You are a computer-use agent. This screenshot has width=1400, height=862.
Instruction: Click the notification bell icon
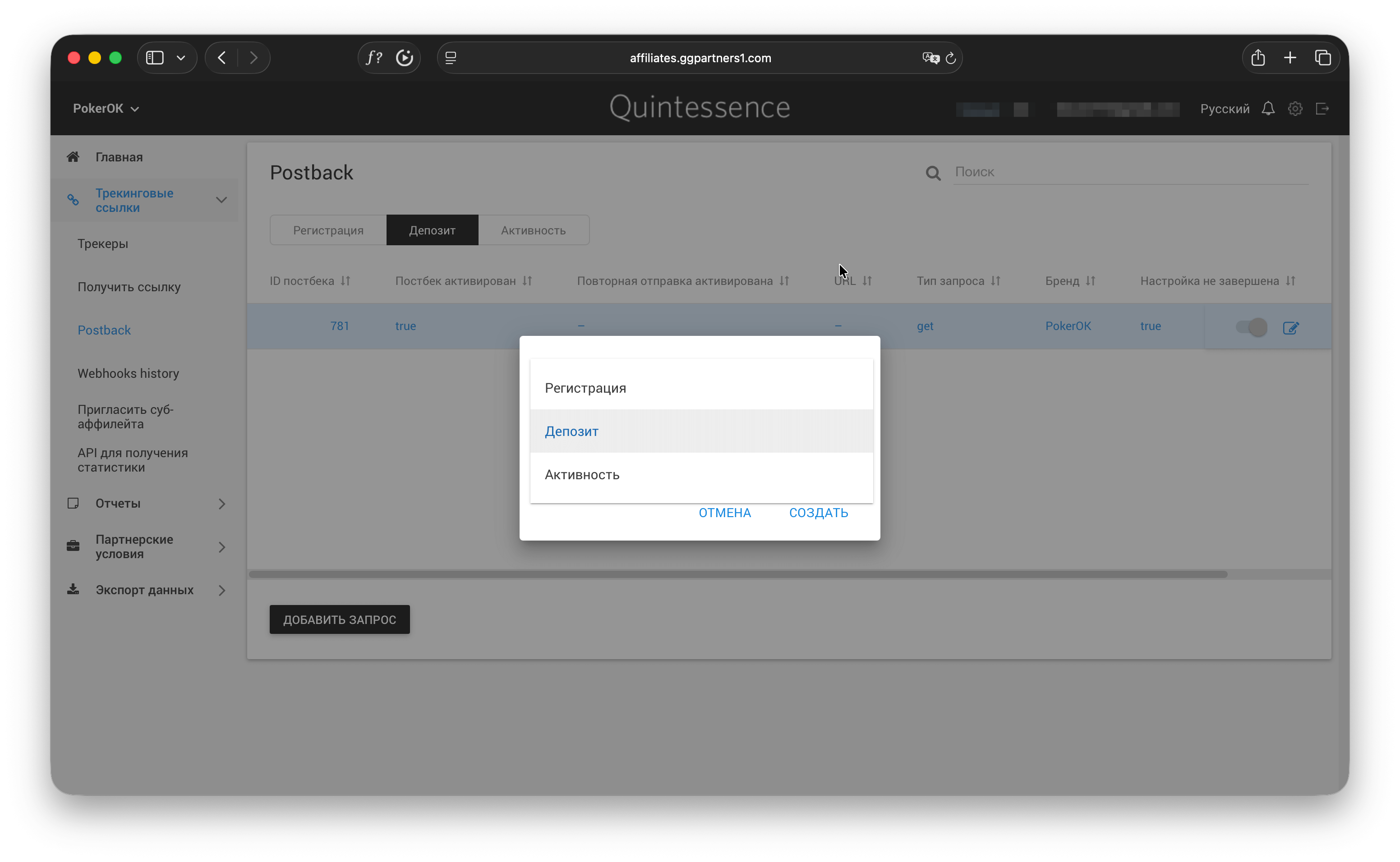pos(1268,108)
